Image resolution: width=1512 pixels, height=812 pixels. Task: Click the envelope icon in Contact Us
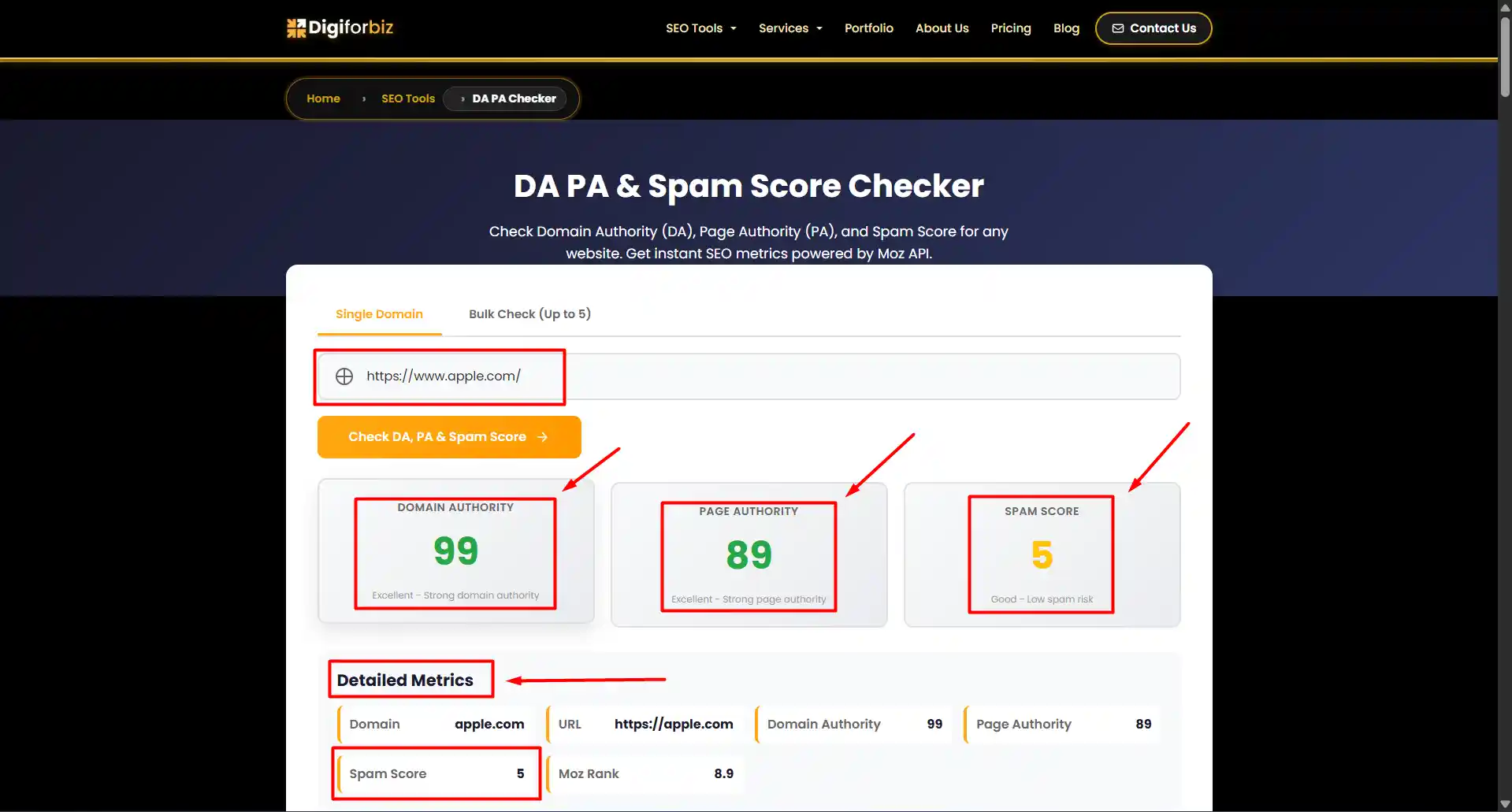1117,28
